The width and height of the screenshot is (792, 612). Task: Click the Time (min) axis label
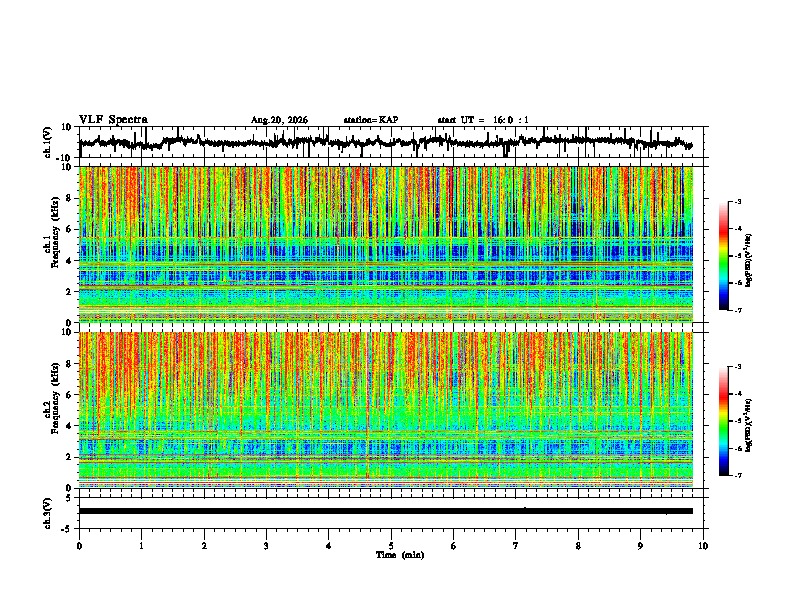[400, 555]
